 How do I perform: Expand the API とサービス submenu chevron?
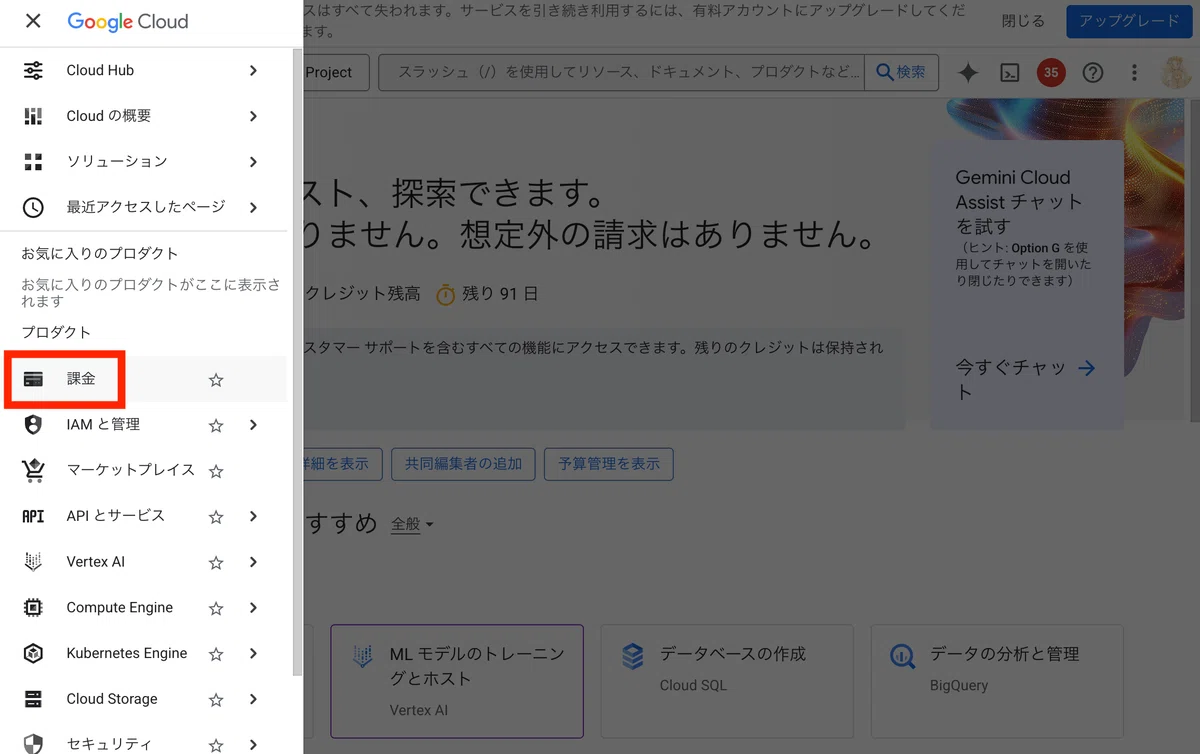tap(253, 516)
